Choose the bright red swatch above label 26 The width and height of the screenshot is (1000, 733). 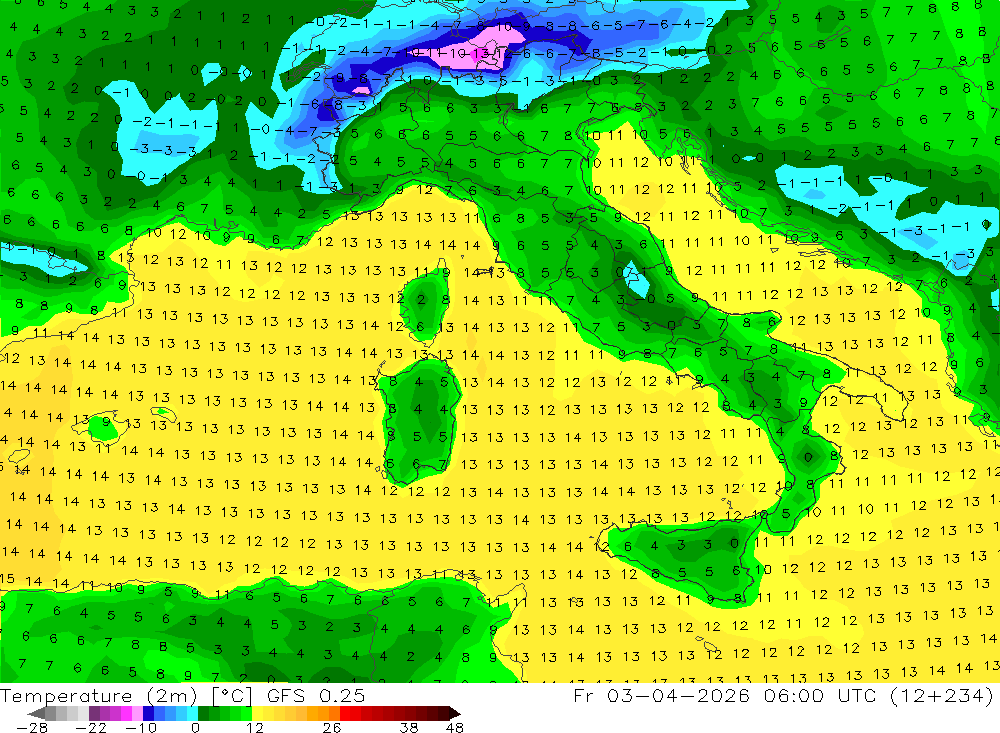point(344,714)
